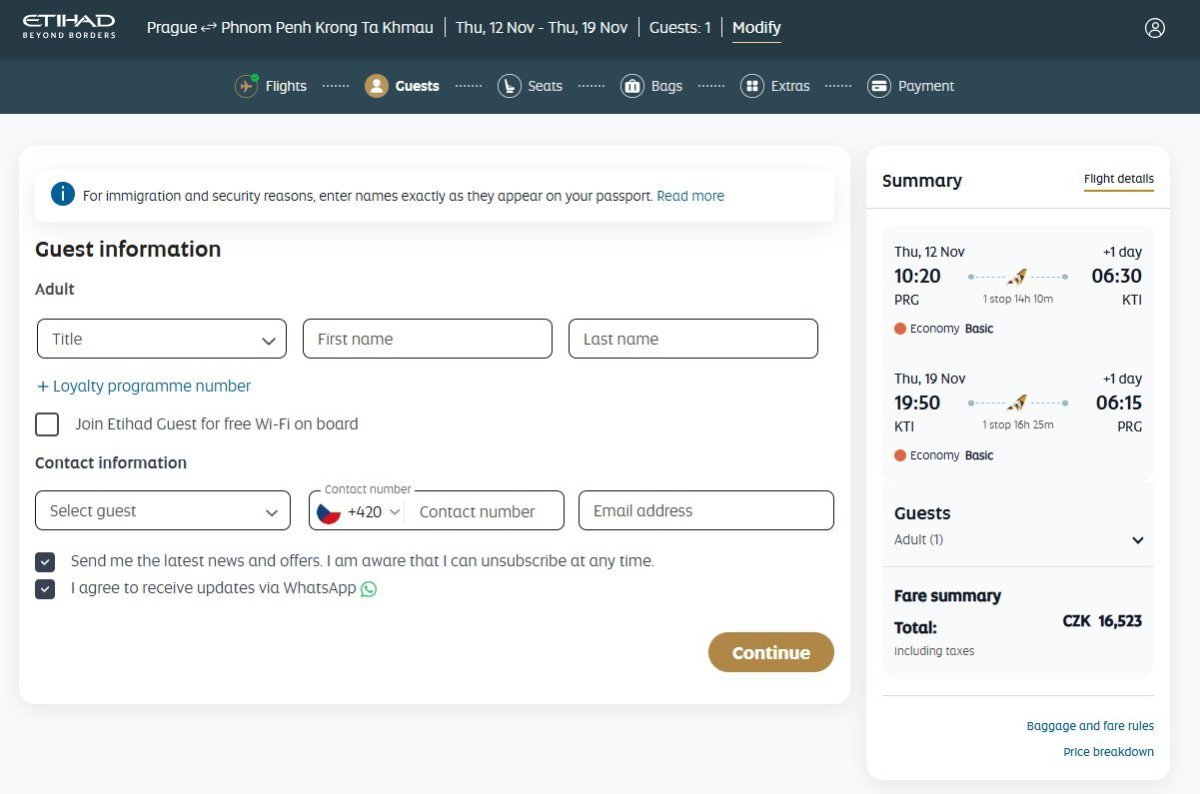Click the Prague to Phnom Penh route text
1200x794 pixels.
tap(290, 27)
